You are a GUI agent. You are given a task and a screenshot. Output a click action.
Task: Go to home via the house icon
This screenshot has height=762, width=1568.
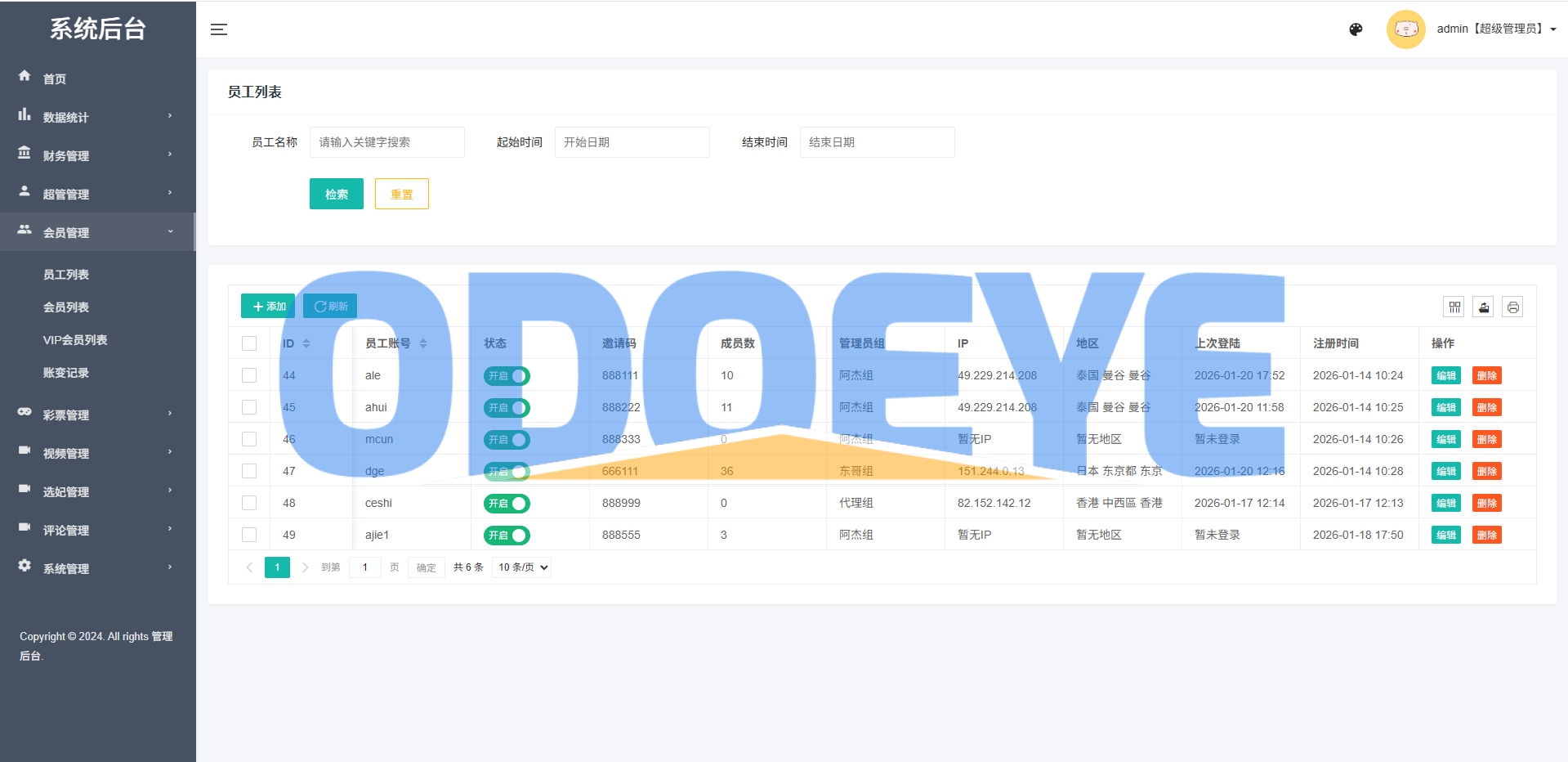point(25,76)
